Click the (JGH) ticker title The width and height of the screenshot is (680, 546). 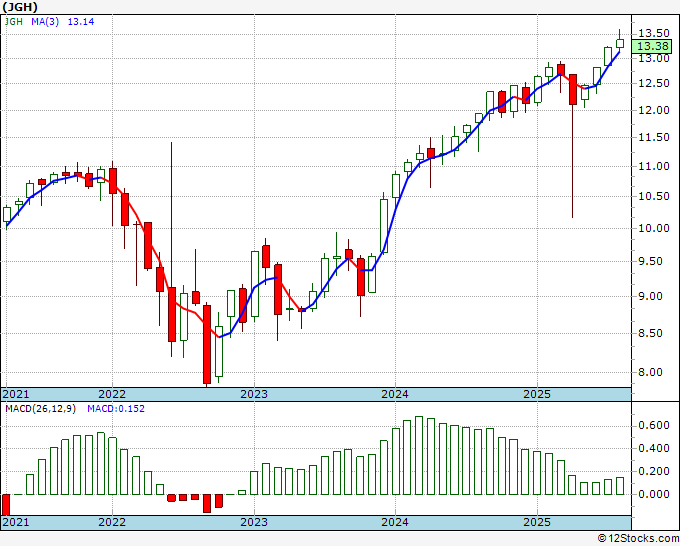20,7
